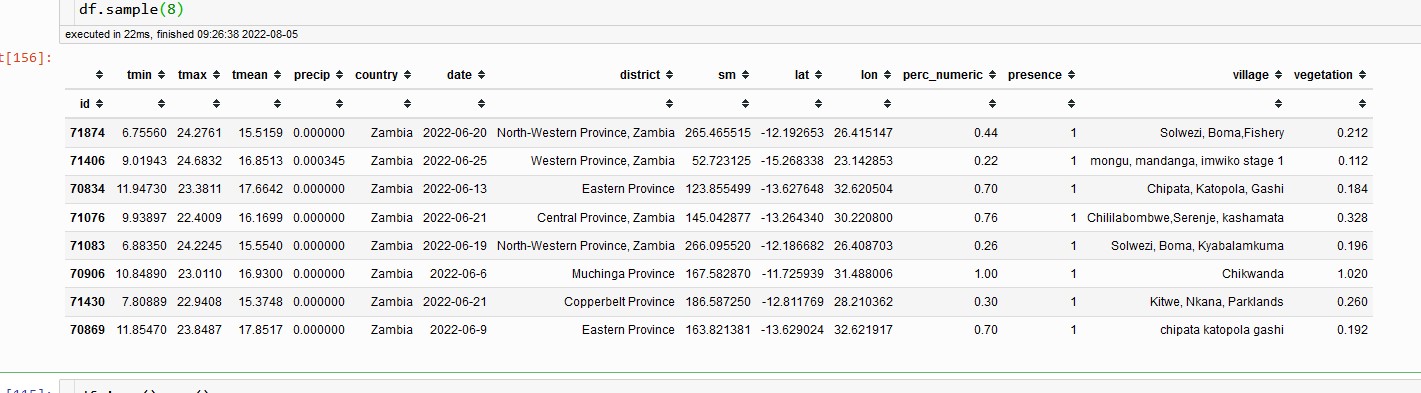
Task: Sort table by village column arrows
Action: 1278,75
